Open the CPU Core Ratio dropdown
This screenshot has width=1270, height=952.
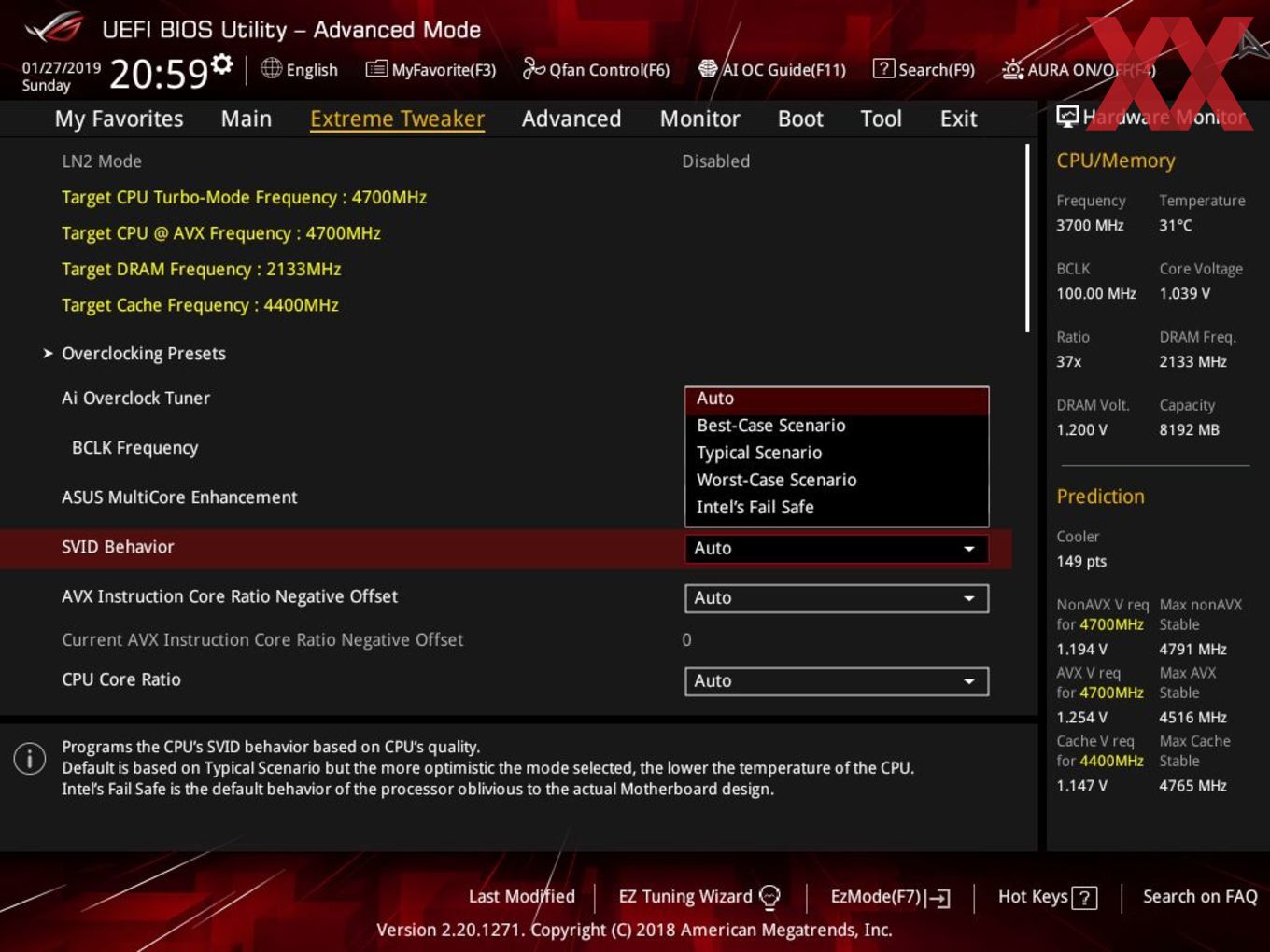pos(837,681)
